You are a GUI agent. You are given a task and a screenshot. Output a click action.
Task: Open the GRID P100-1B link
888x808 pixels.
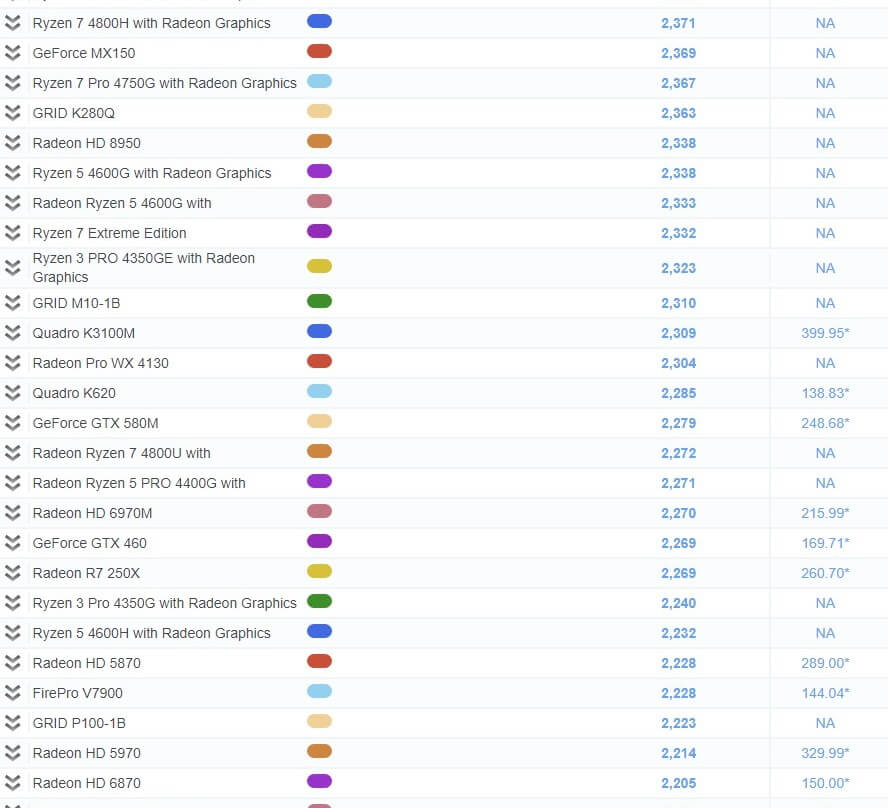click(79, 724)
